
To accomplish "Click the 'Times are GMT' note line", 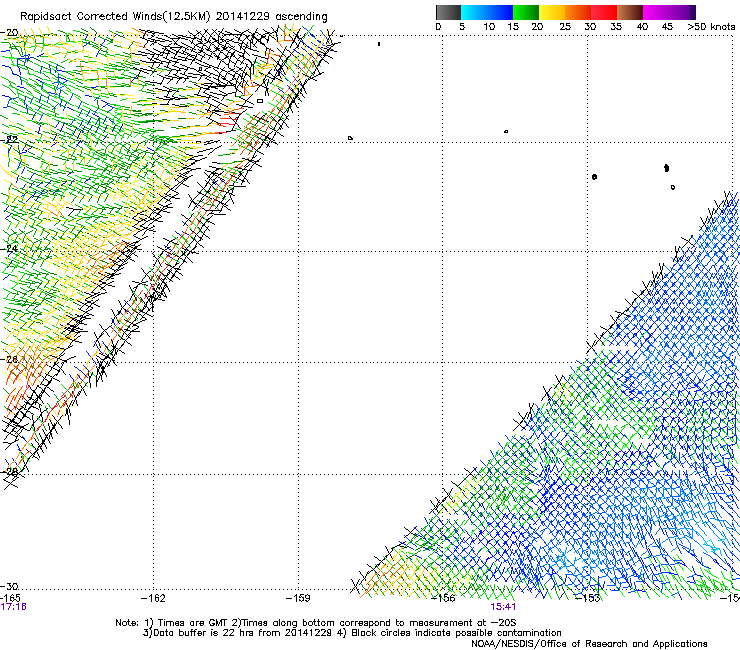I will pos(316,623).
